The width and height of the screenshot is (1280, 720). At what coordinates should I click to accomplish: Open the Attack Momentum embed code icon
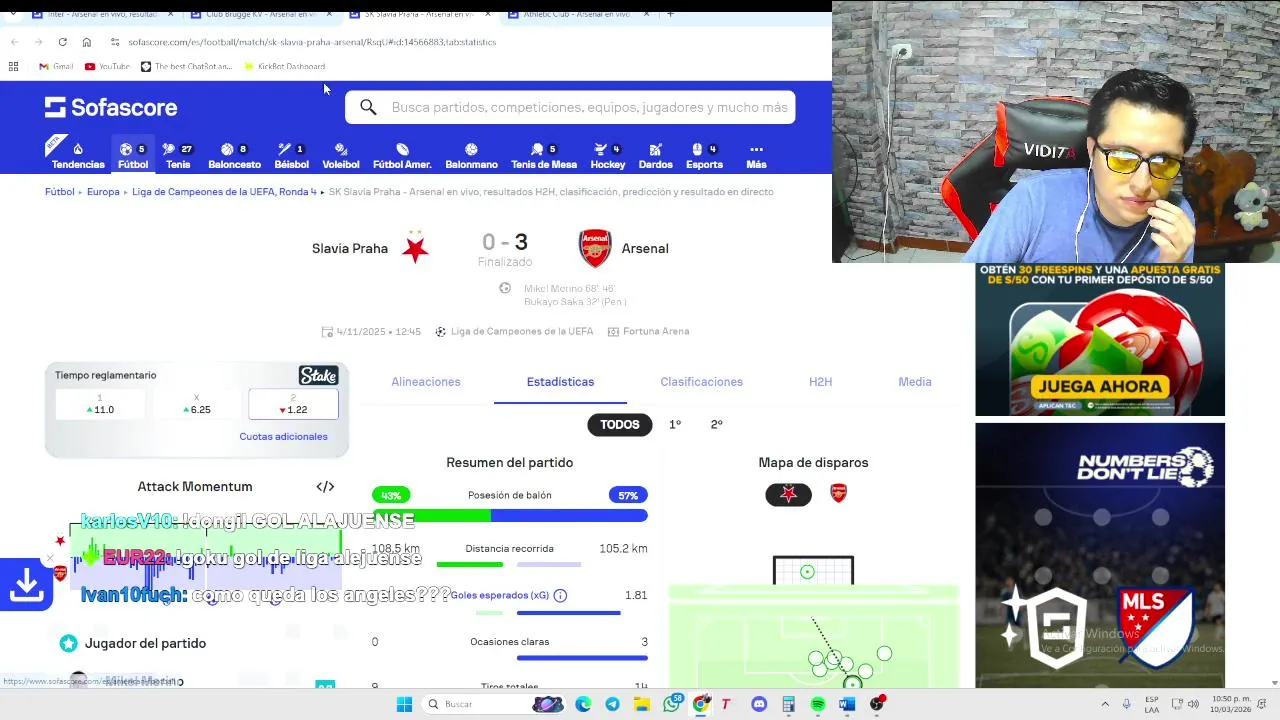(325, 487)
